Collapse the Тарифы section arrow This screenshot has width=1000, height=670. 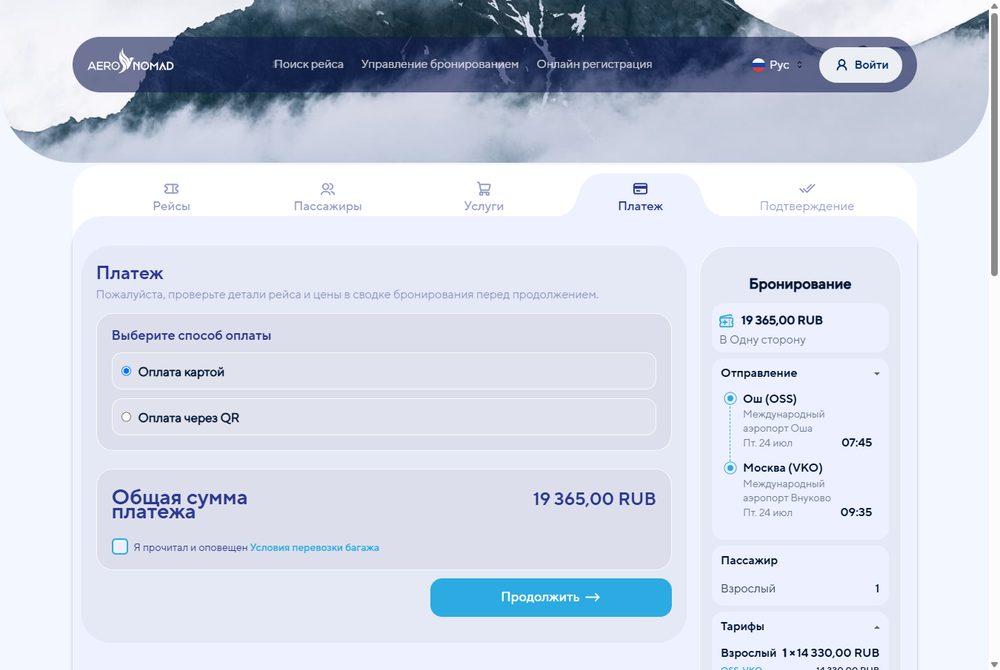tap(877, 627)
